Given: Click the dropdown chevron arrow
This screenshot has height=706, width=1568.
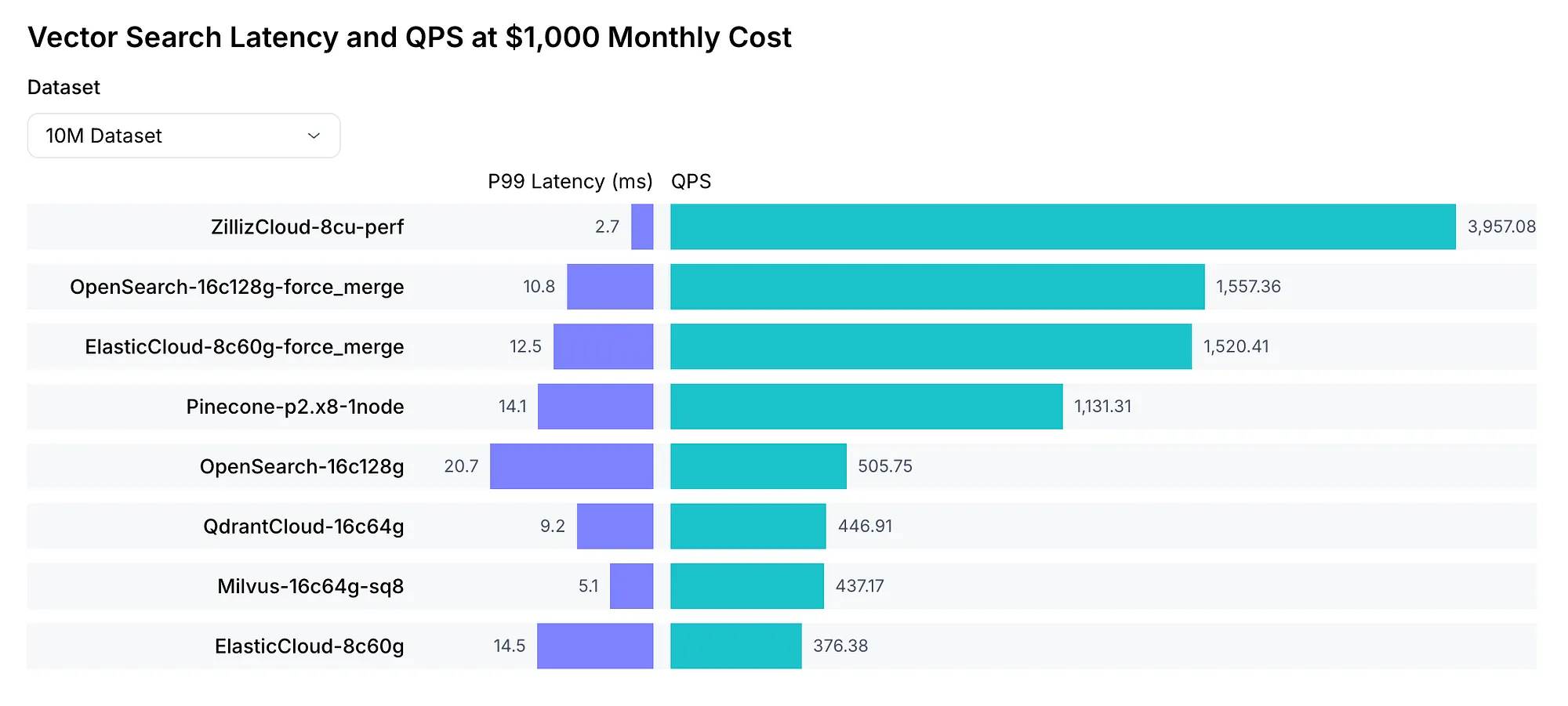Looking at the screenshot, I should (x=314, y=136).
